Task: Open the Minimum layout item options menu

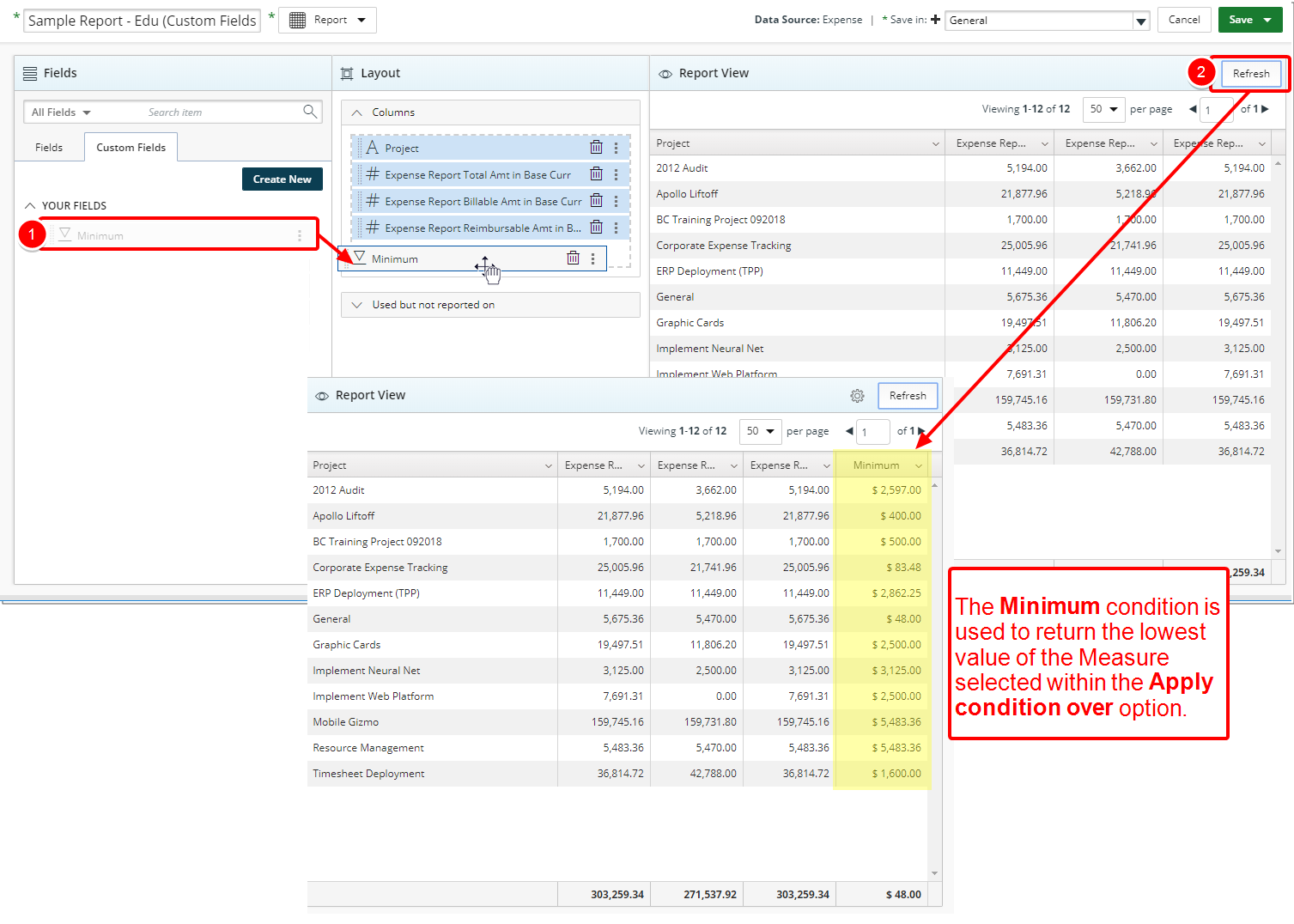Action: point(592,258)
